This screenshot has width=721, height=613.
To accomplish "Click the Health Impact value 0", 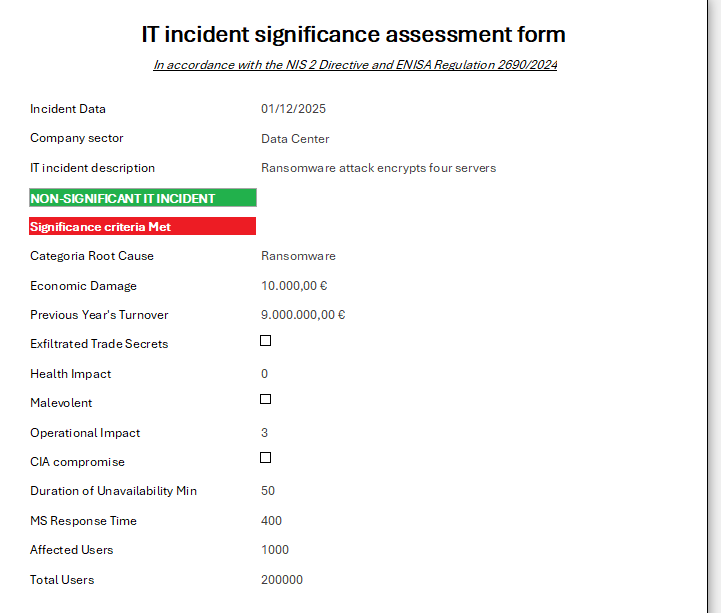I will 265,374.
